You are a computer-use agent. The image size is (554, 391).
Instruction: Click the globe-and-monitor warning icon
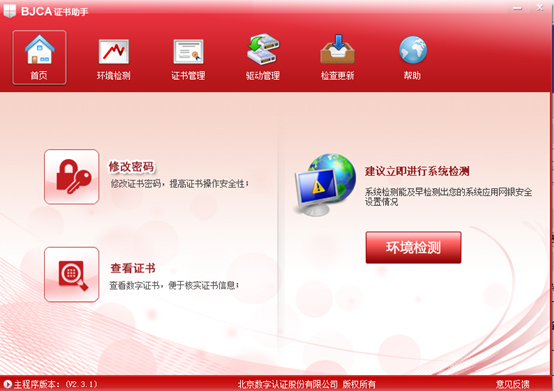coord(325,185)
